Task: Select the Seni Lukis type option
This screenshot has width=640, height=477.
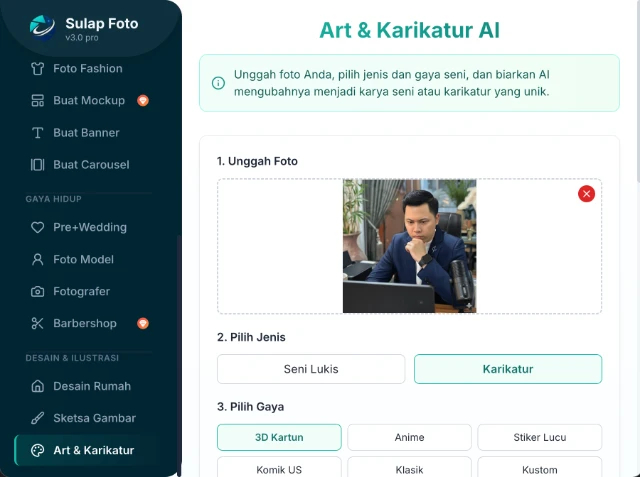Action: tap(311, 369)
